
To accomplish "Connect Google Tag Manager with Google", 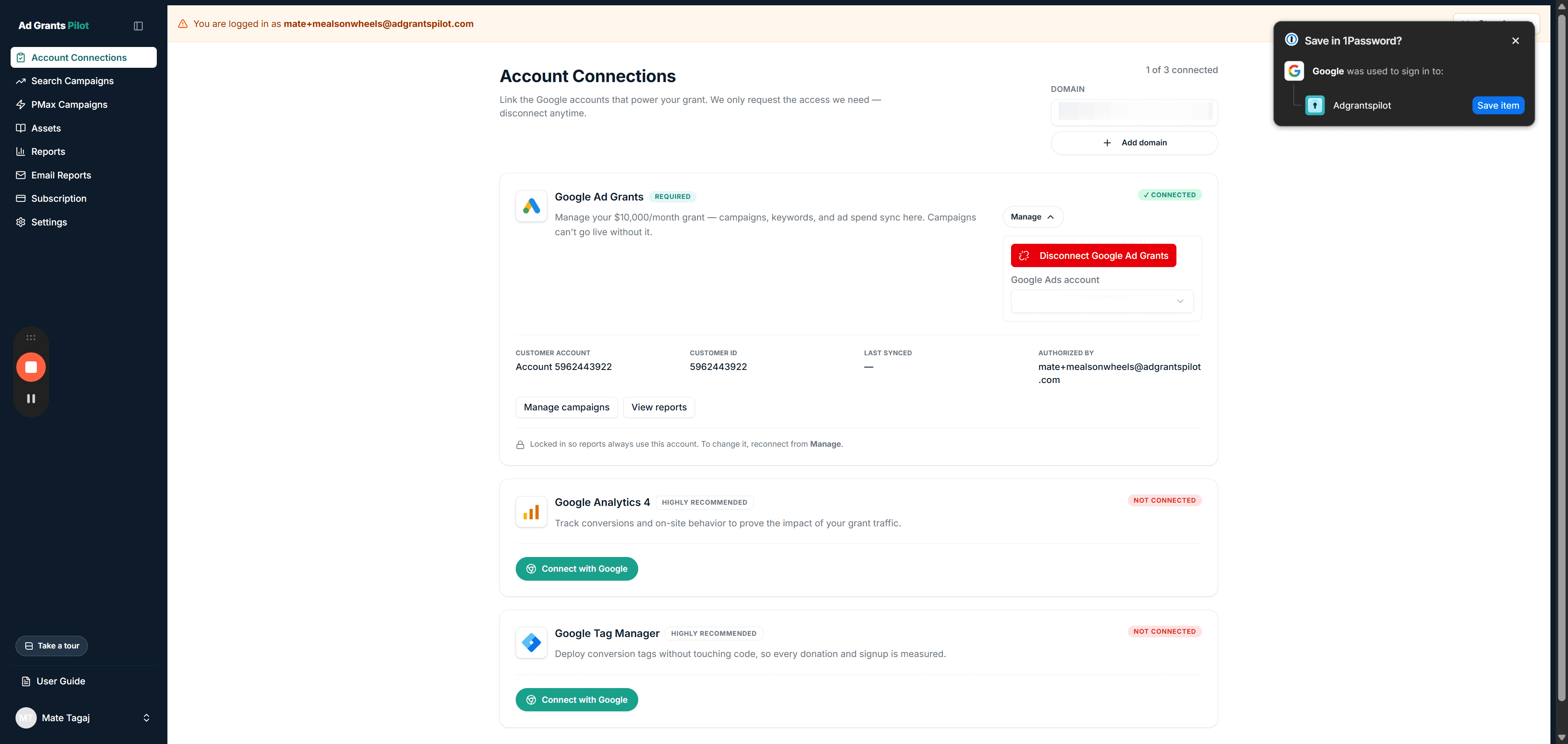I will click(577, 699).
